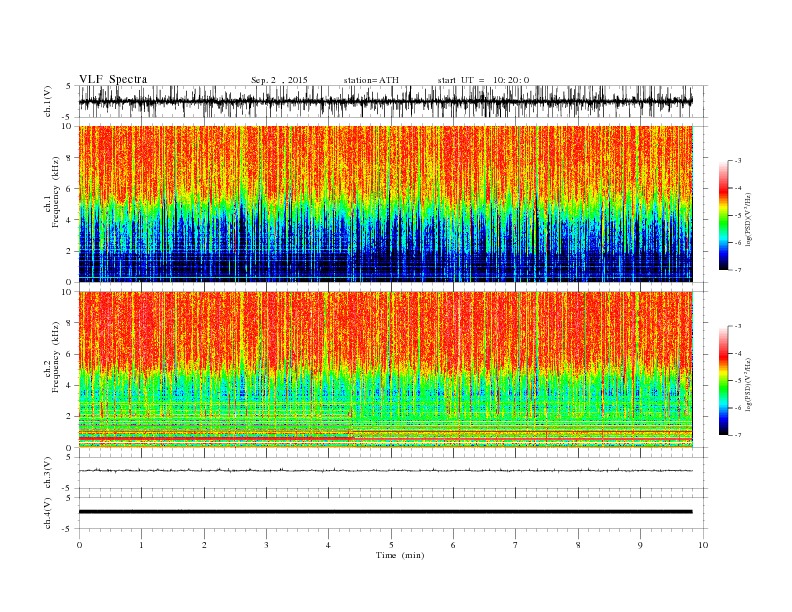
Task: Click inside the ch.2 spectrogram plot
Action: click(x=386, y=370)
